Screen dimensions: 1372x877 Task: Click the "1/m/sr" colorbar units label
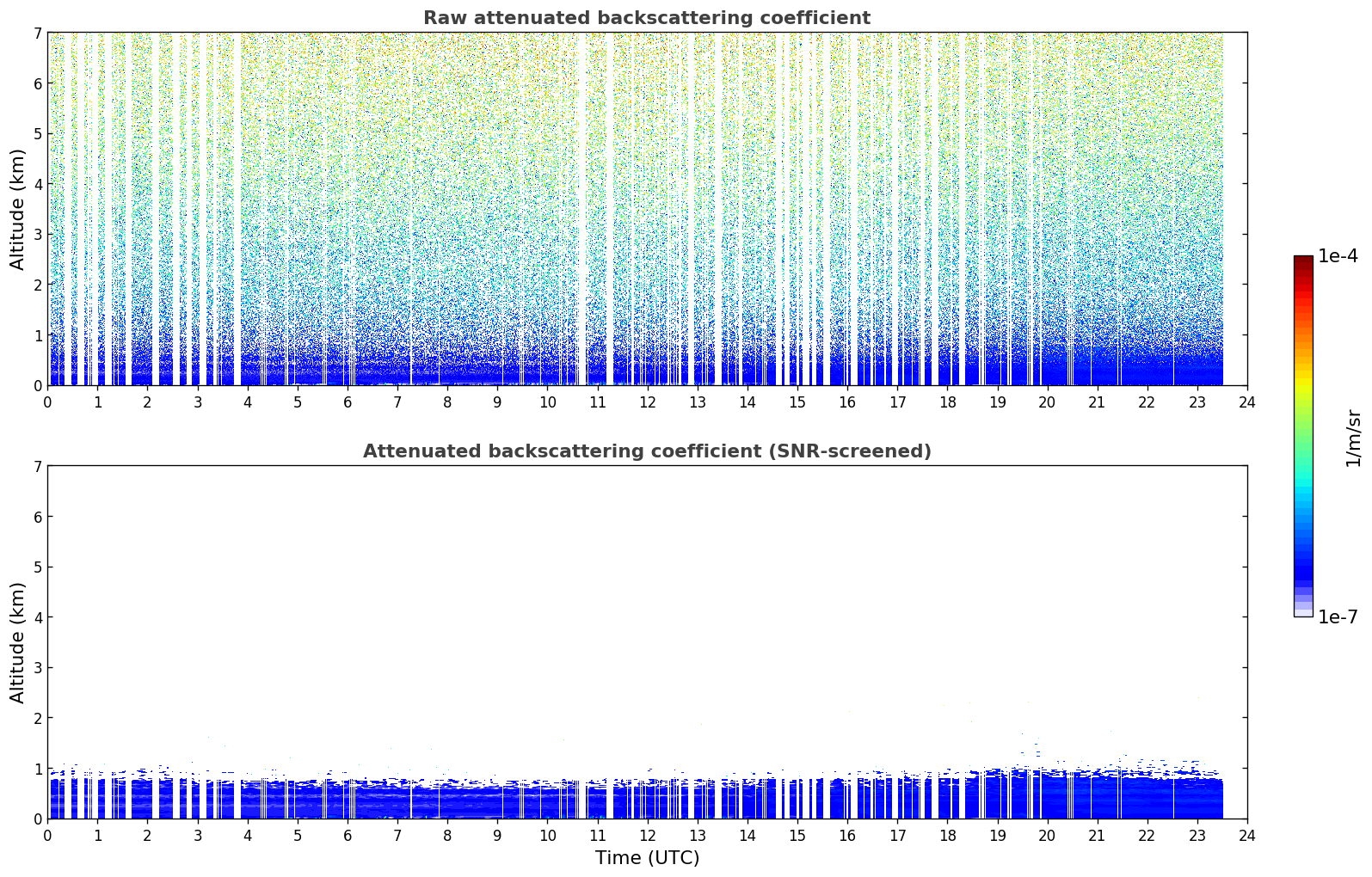point(1353,438)
